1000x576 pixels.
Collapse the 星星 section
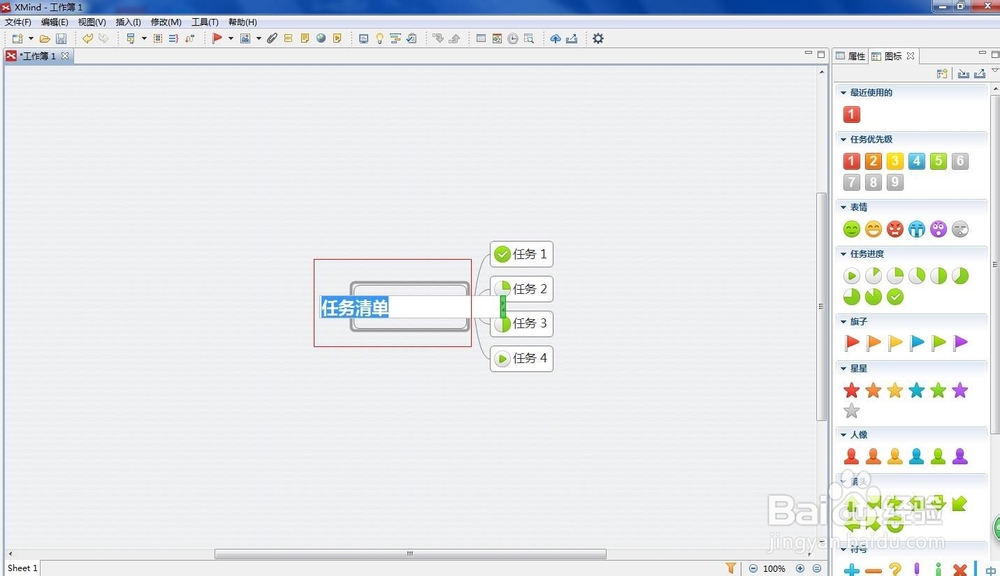tap(843, 368)
